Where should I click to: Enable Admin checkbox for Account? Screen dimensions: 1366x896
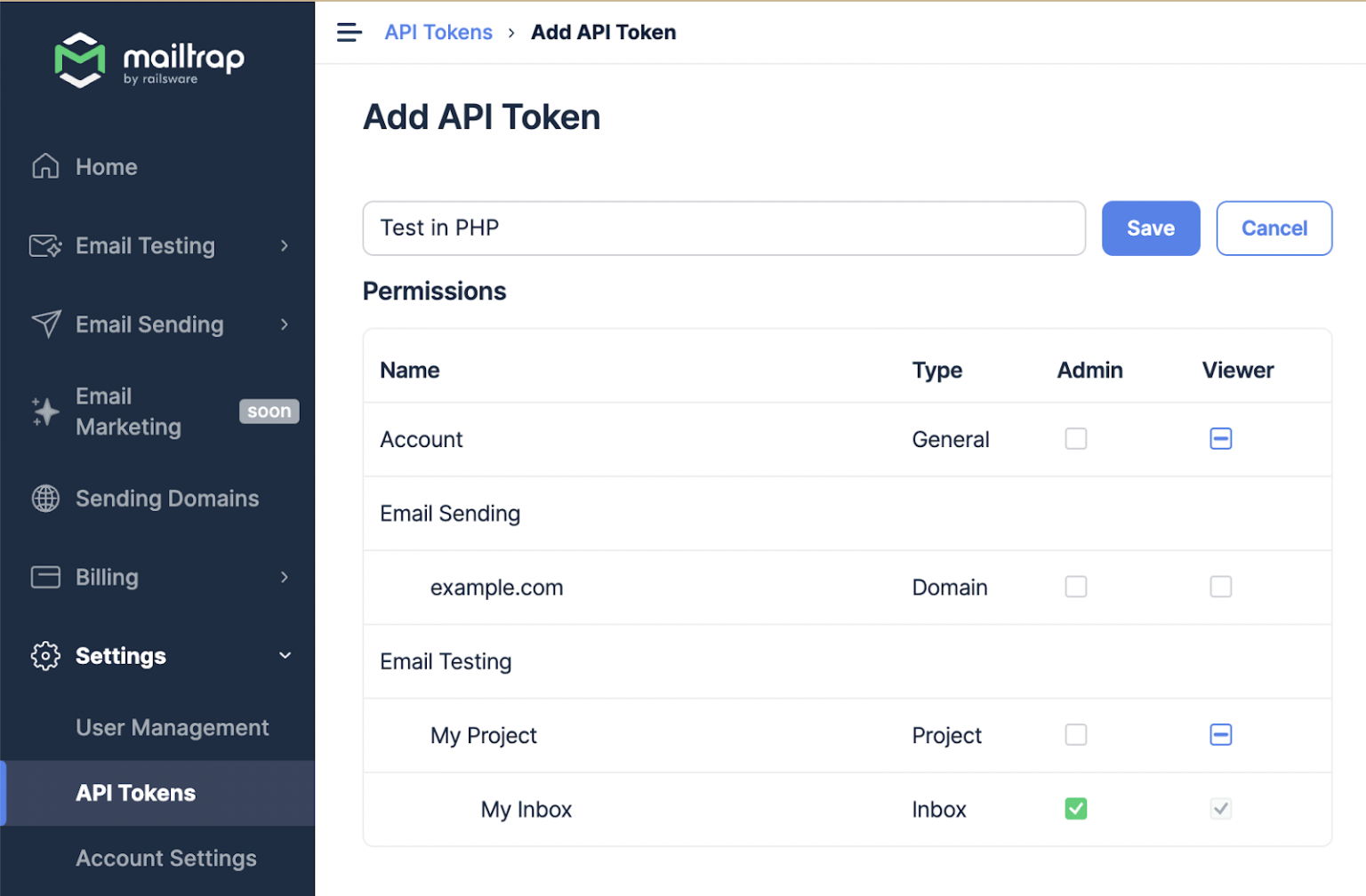(x=1075, y=439)
